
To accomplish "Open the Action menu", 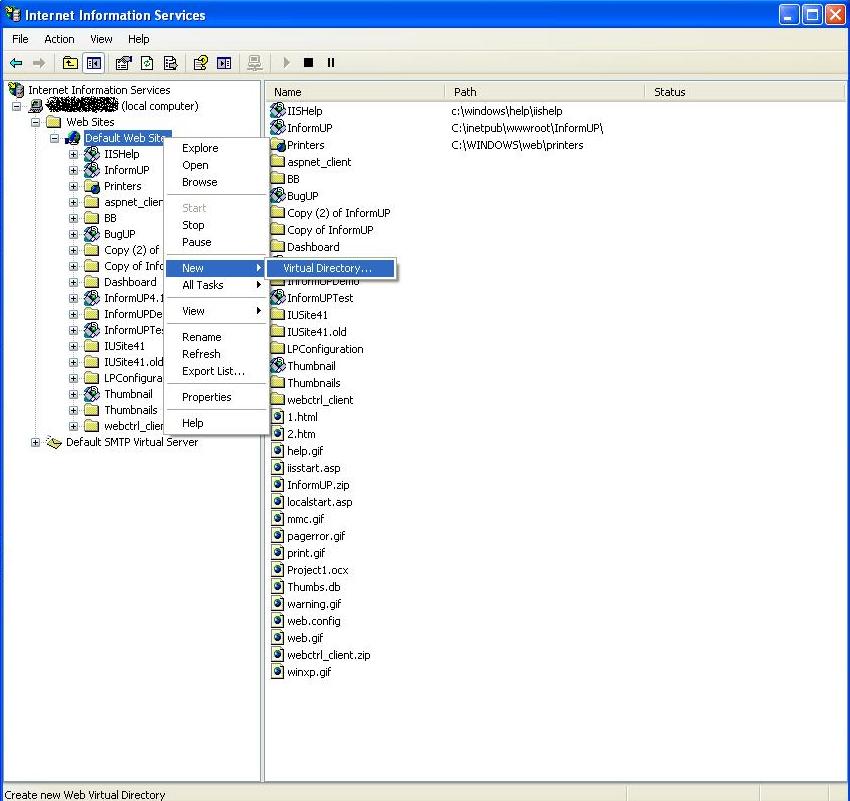I will tap(59, 39).
